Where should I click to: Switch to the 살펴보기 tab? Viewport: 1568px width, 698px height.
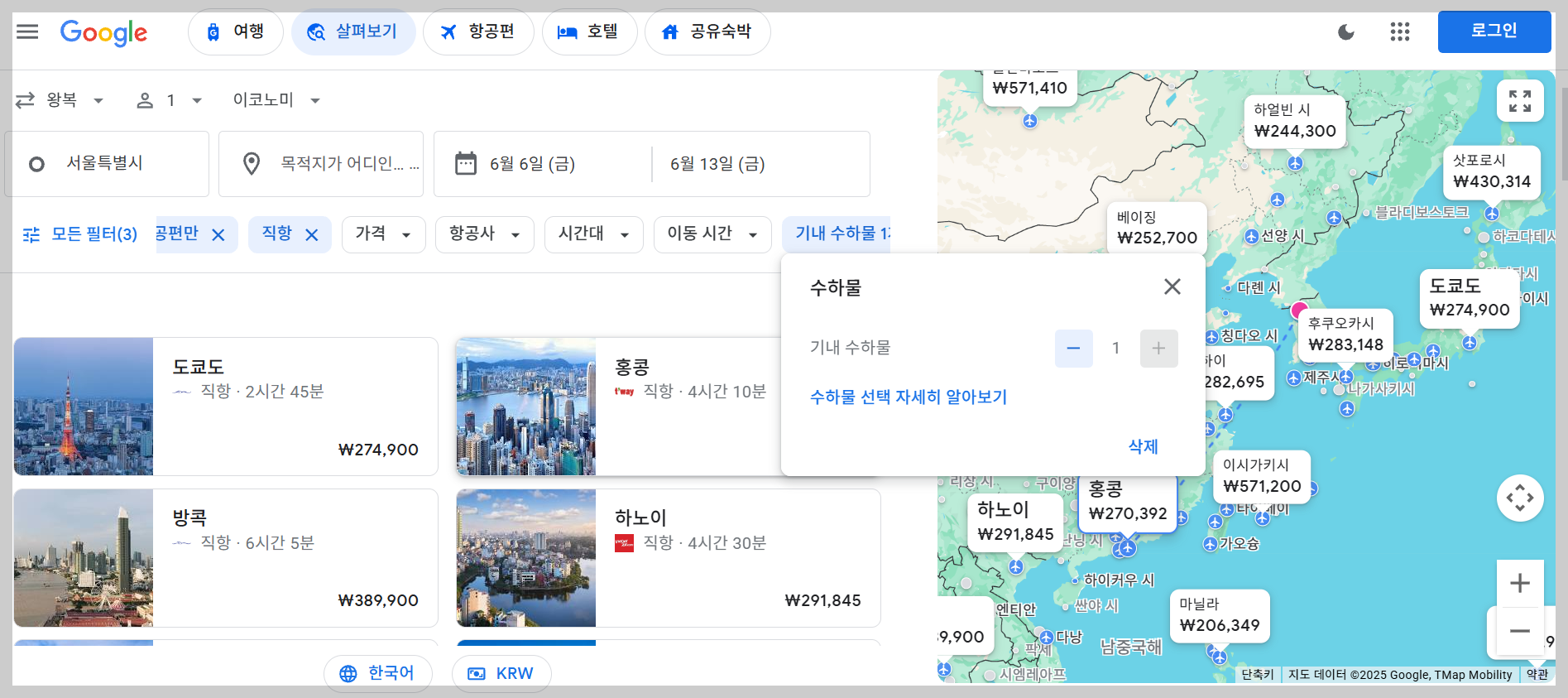tap(353, 32)
